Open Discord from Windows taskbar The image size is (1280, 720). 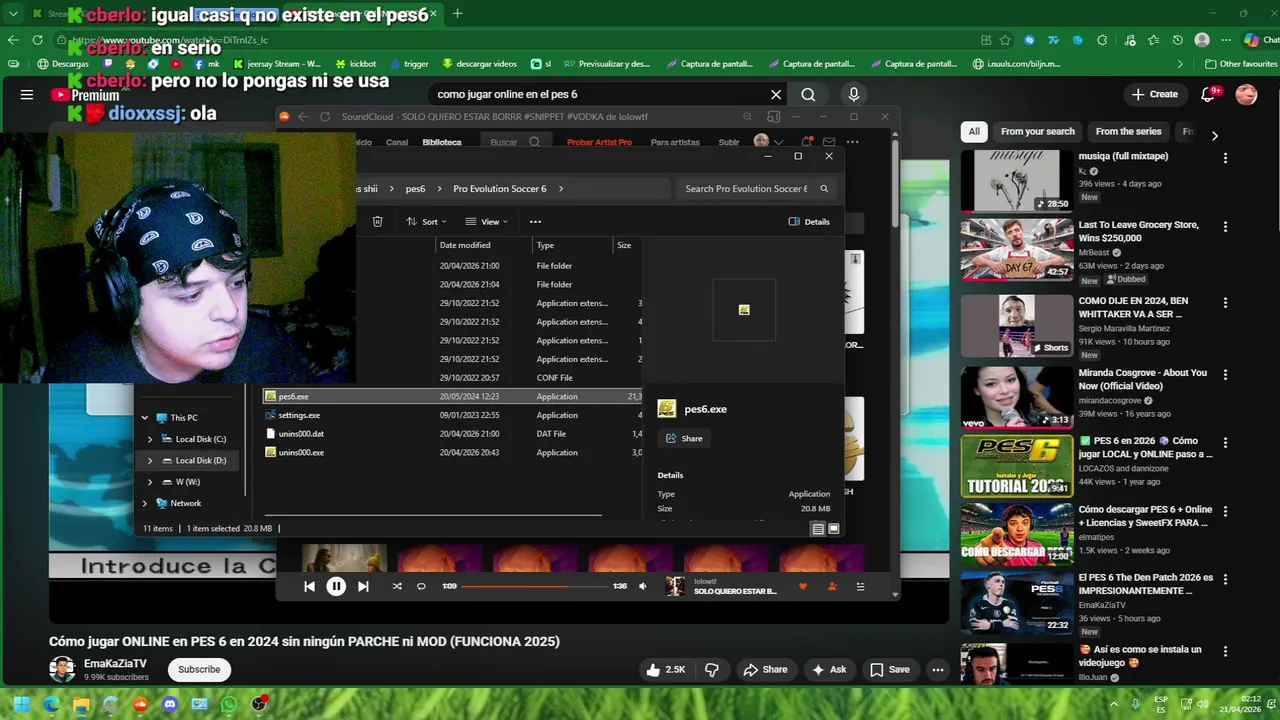point(169,705)
